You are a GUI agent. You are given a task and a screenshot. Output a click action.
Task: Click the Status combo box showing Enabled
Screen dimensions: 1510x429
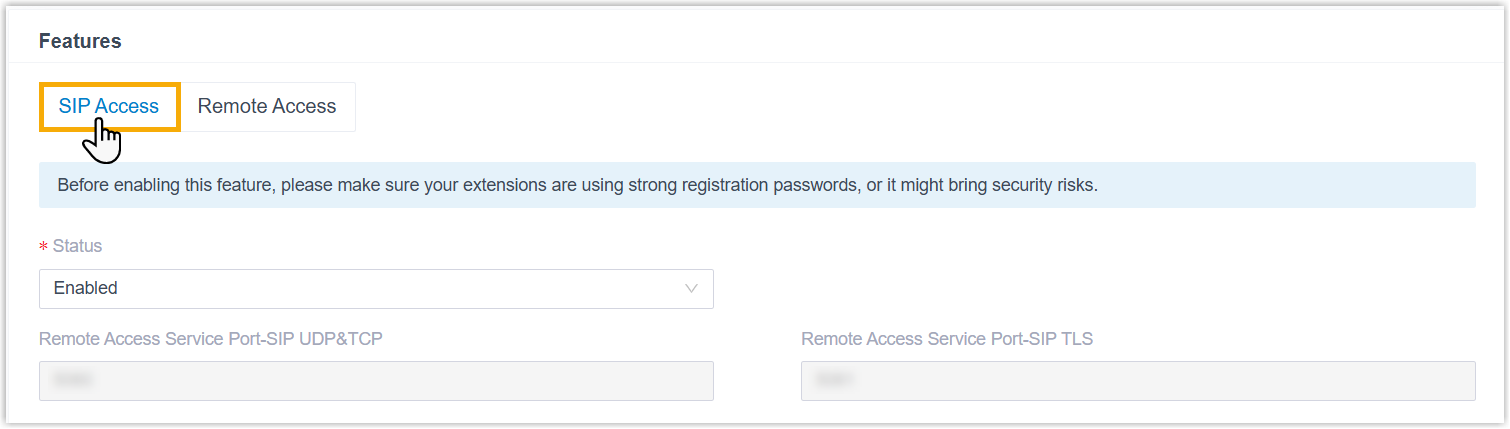pos(376,288)
